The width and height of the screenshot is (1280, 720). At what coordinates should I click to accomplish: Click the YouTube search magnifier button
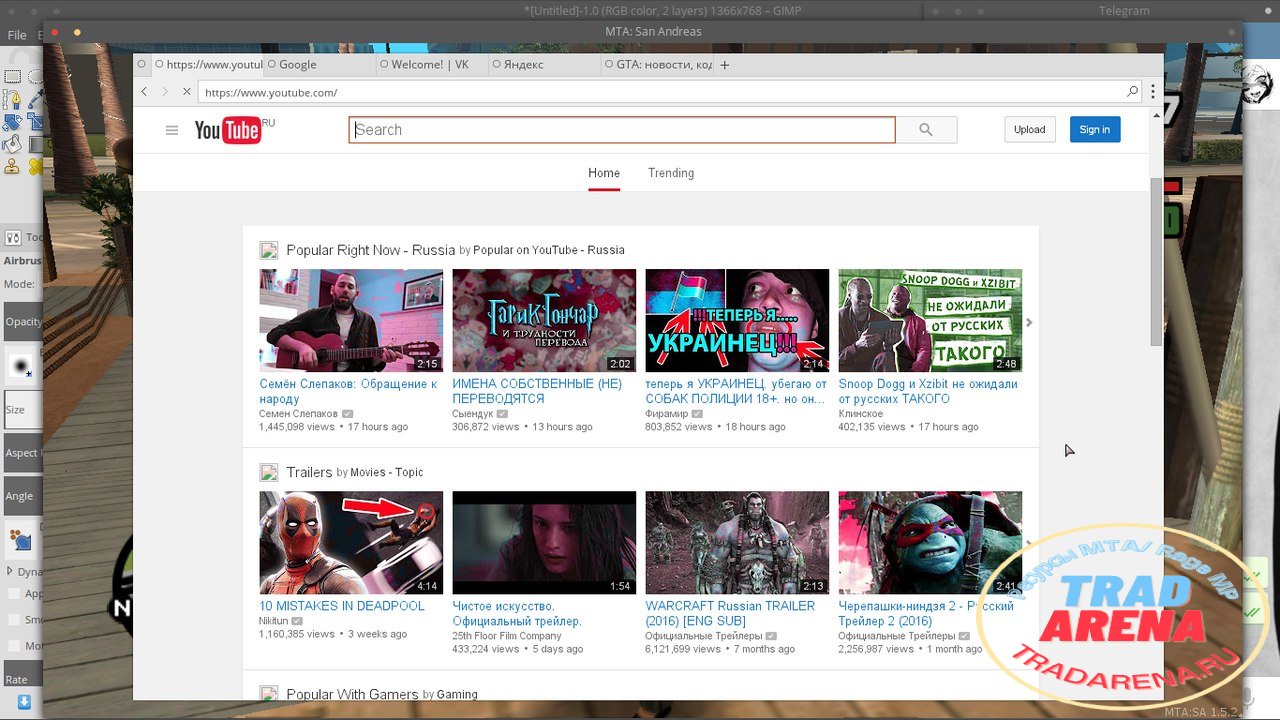(x=926, y=130)
